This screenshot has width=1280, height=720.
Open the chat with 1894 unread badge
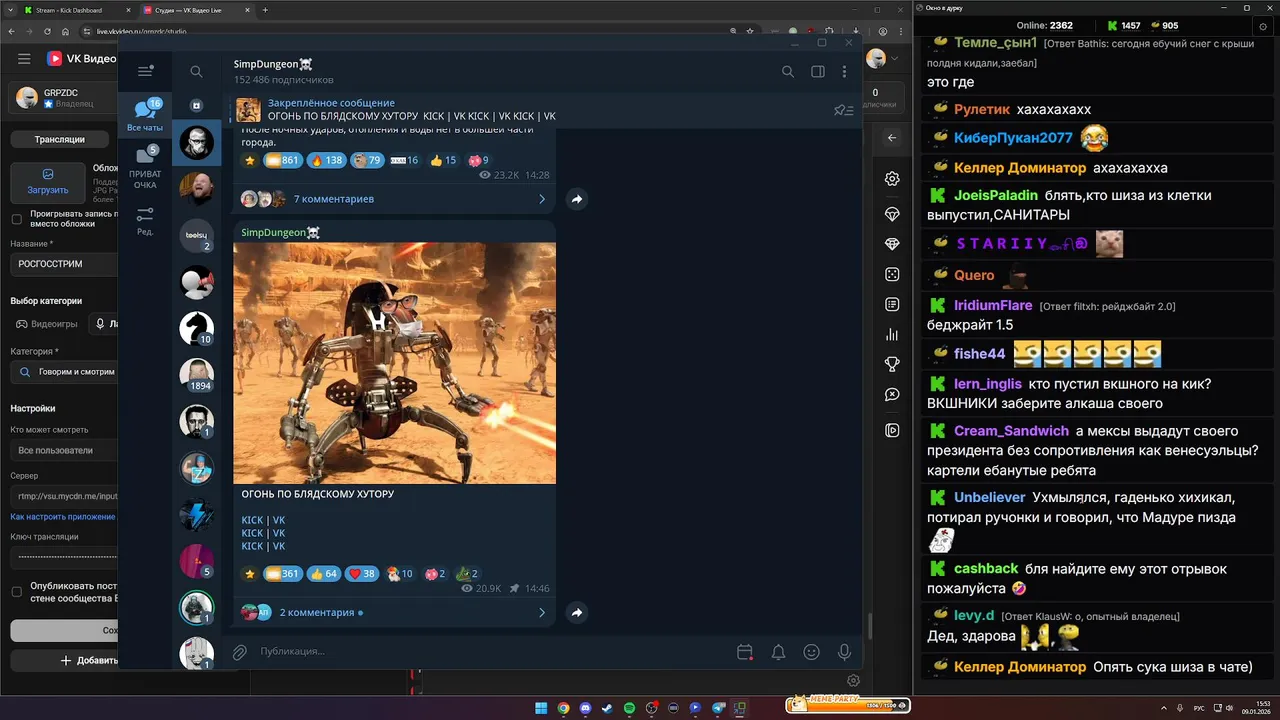[196, 375]
